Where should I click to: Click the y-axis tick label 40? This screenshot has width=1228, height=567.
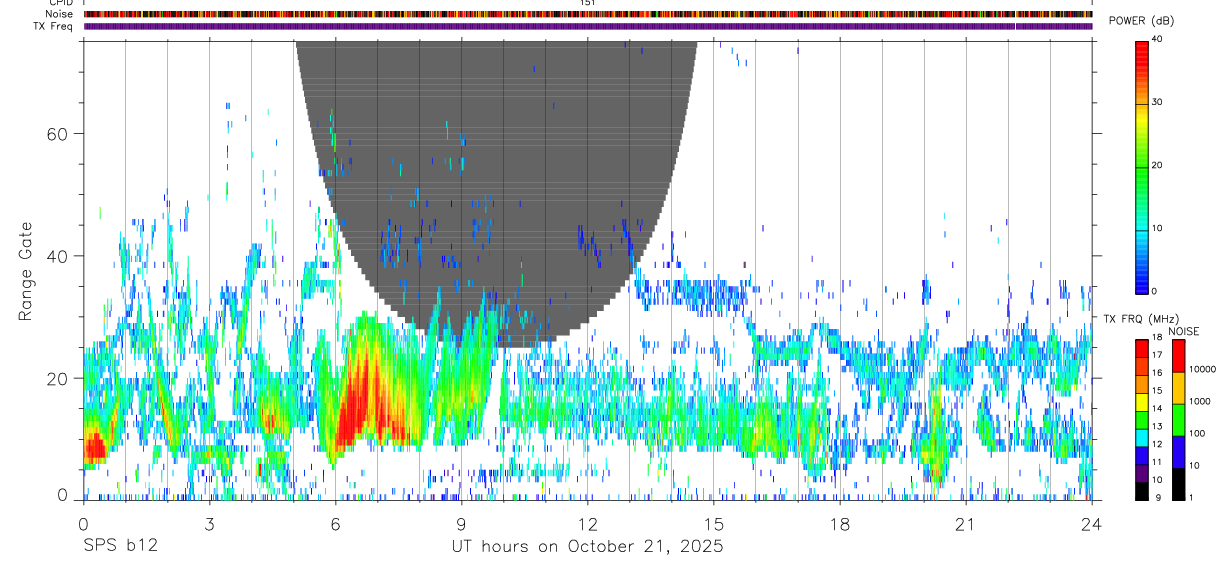click(x=55, y=256)
